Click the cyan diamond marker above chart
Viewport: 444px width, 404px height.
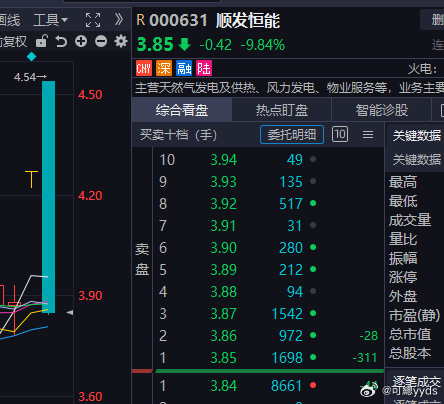point(31,57)
